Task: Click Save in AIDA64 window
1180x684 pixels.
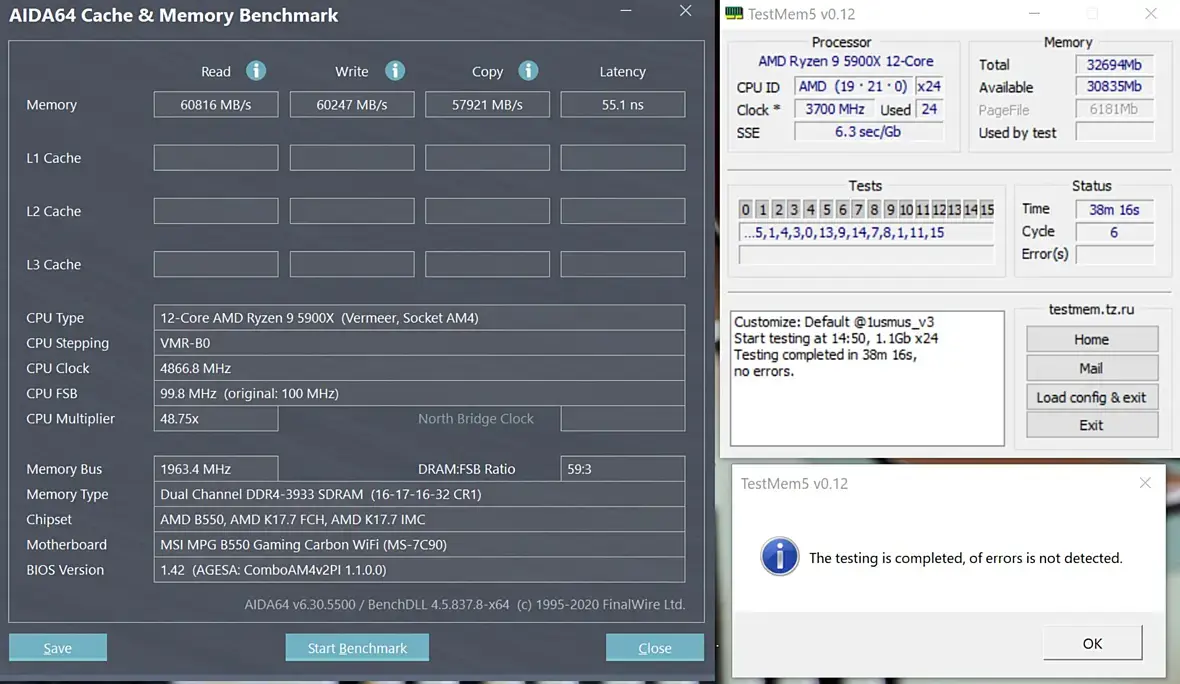Action: (58, 647)
